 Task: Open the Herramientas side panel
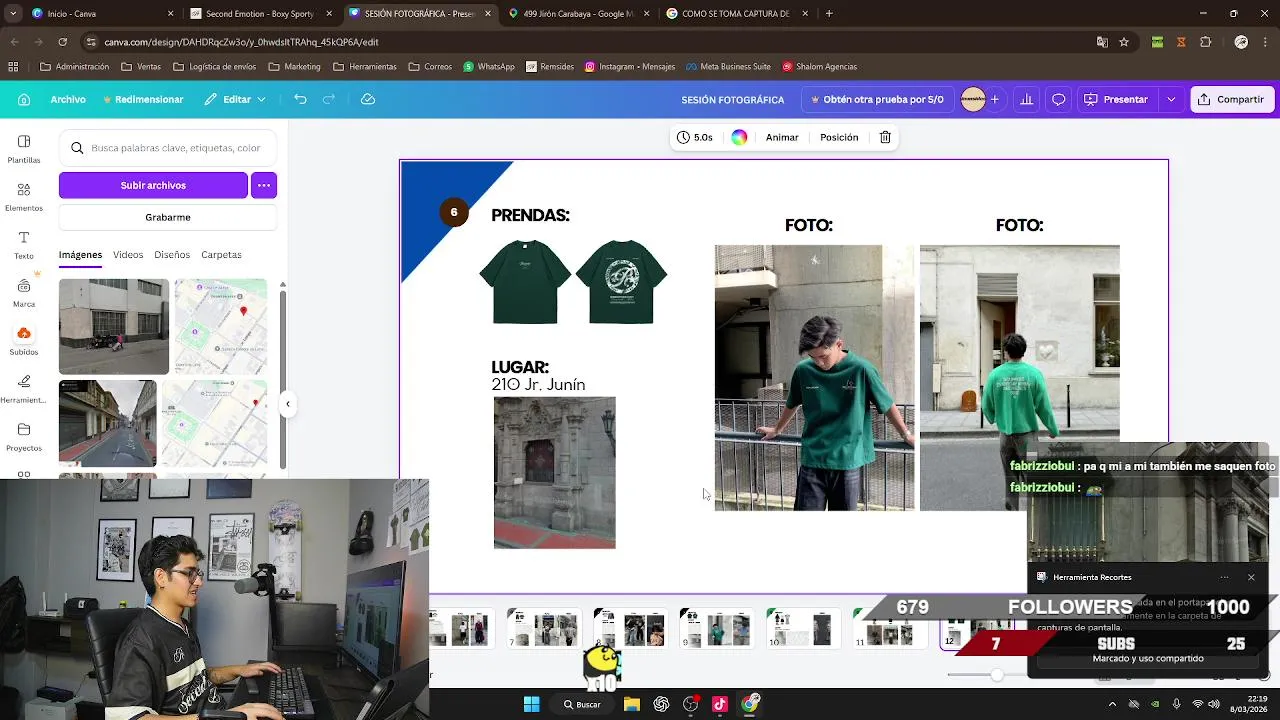pos(24,388)
